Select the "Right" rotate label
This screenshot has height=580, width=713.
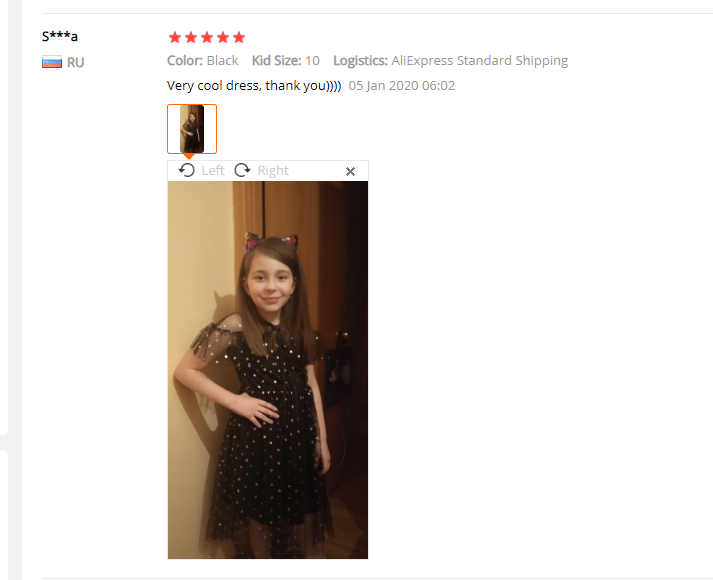pyautogui.click(x=273, y=170)
